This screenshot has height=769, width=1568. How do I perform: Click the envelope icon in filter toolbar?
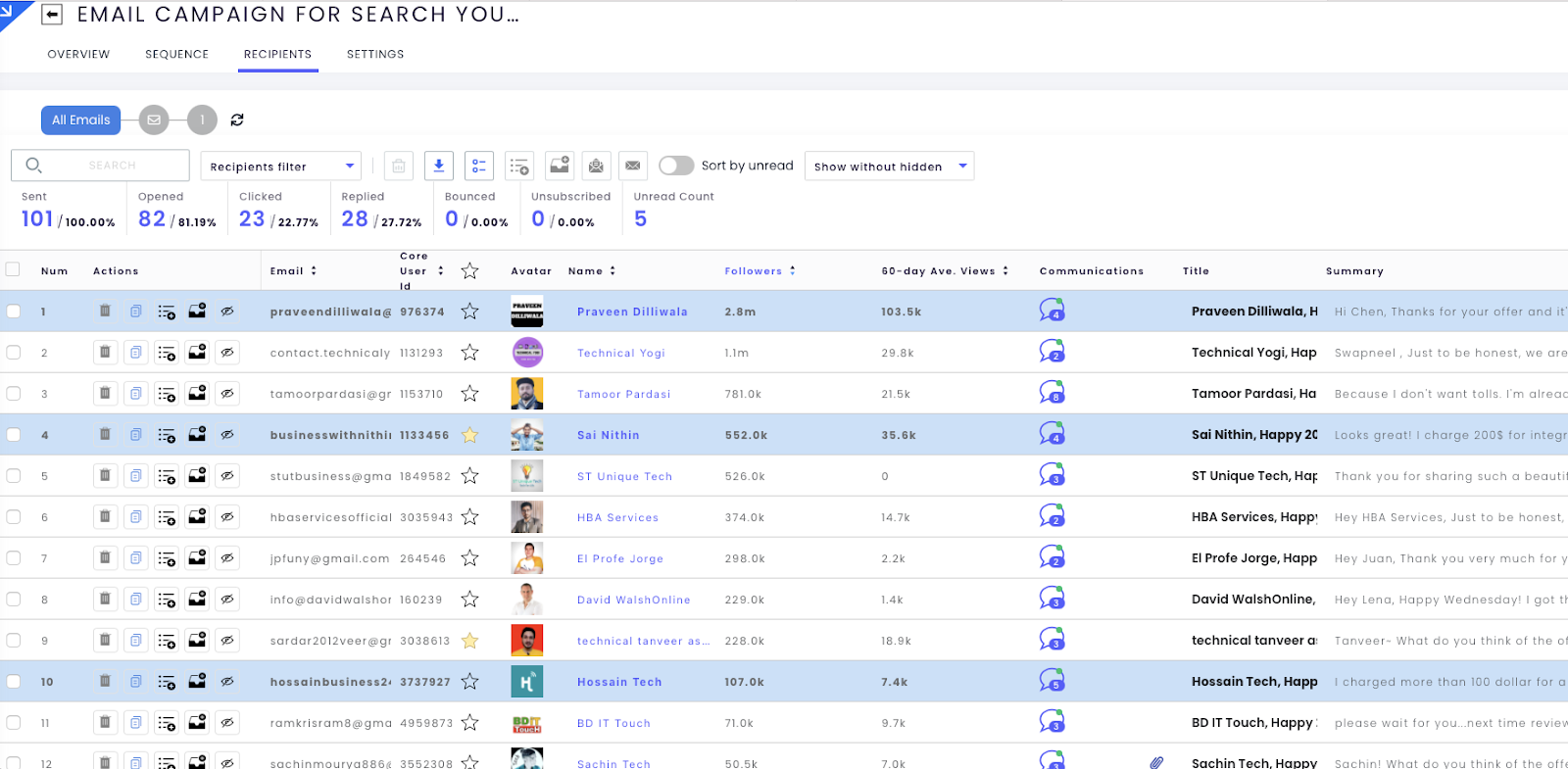coord(633,166)
